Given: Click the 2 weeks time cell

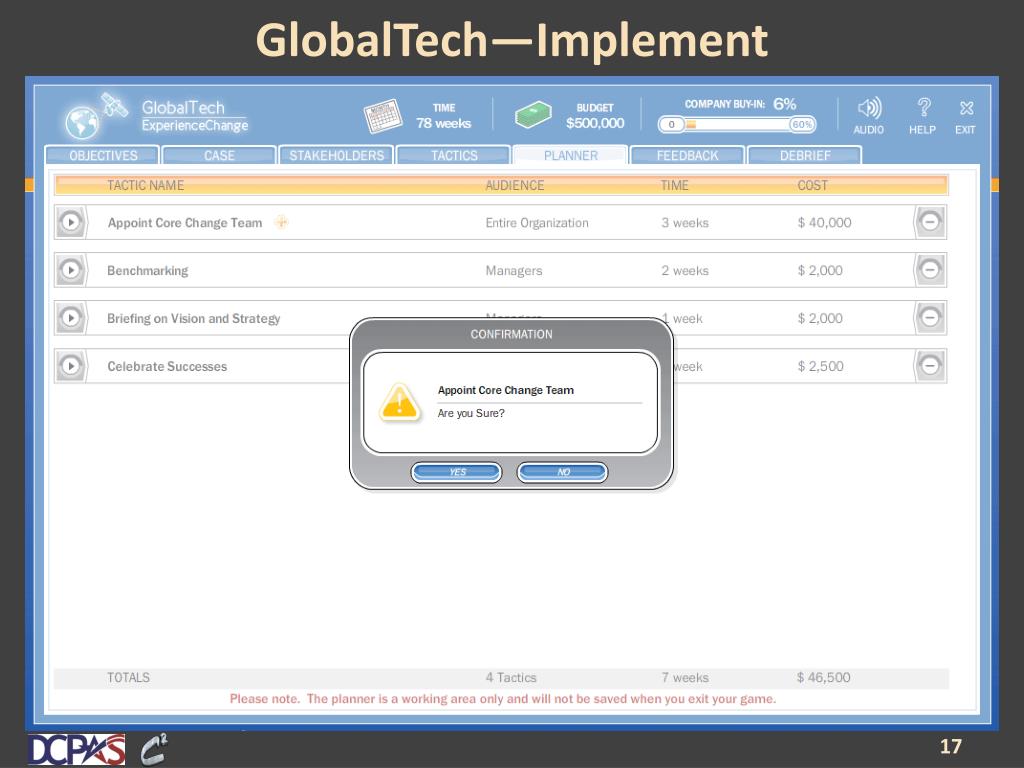Looking at the screenshot, I should point(685,270).
